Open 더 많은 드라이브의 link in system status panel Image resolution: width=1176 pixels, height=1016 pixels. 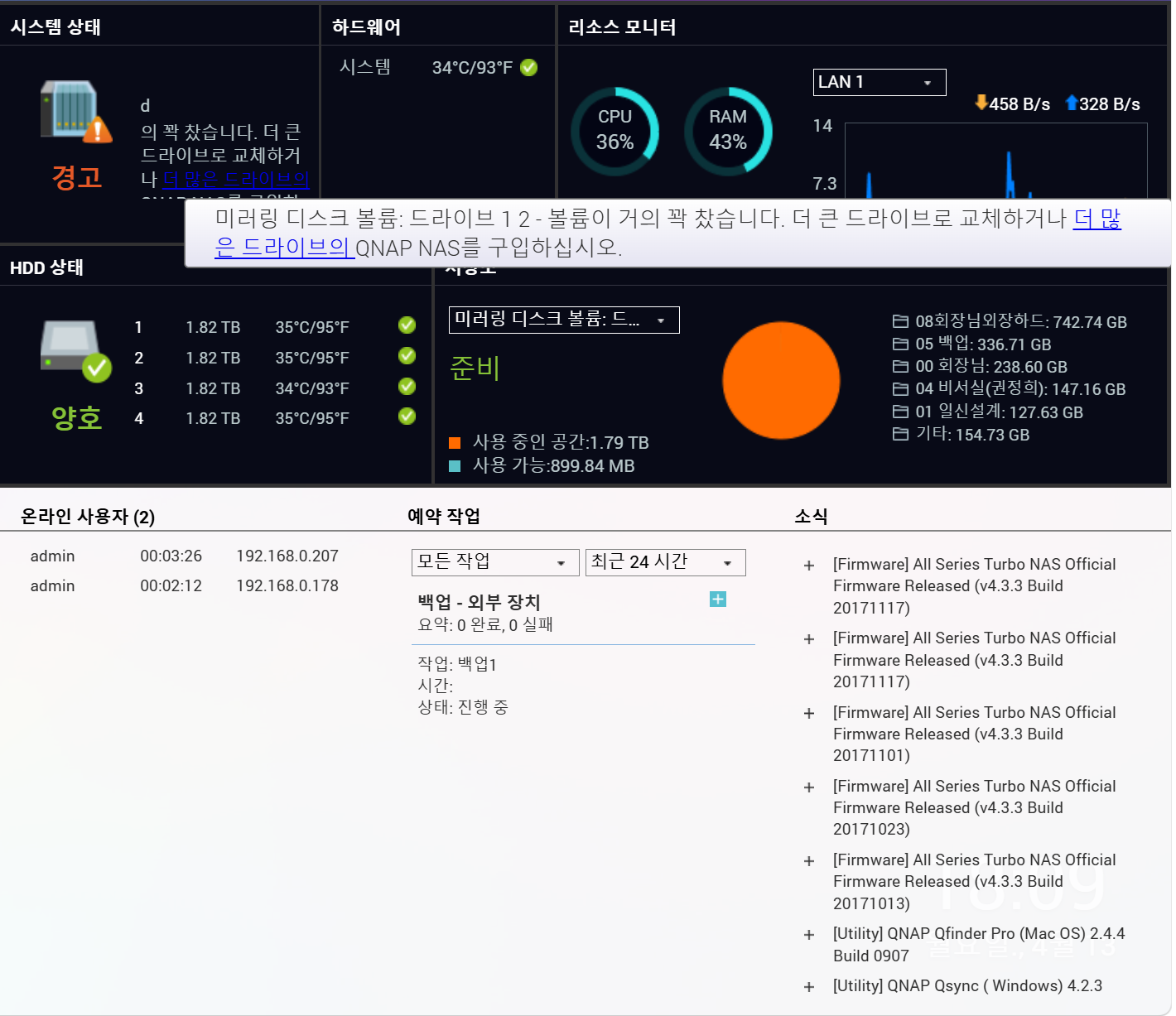pos(236,179)
